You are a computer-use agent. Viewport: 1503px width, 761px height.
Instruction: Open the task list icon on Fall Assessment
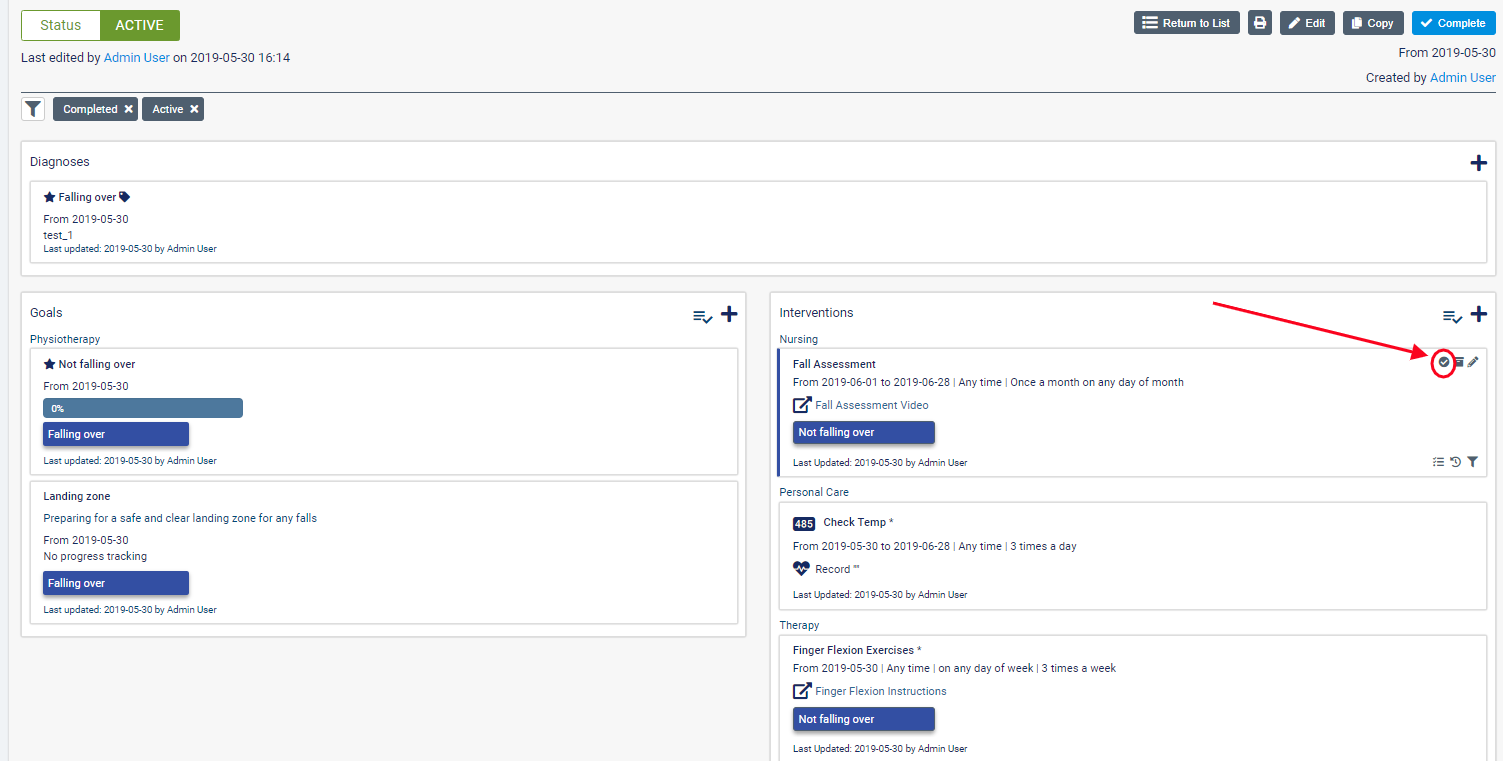pyautogui.click(x=1438, y=462)
